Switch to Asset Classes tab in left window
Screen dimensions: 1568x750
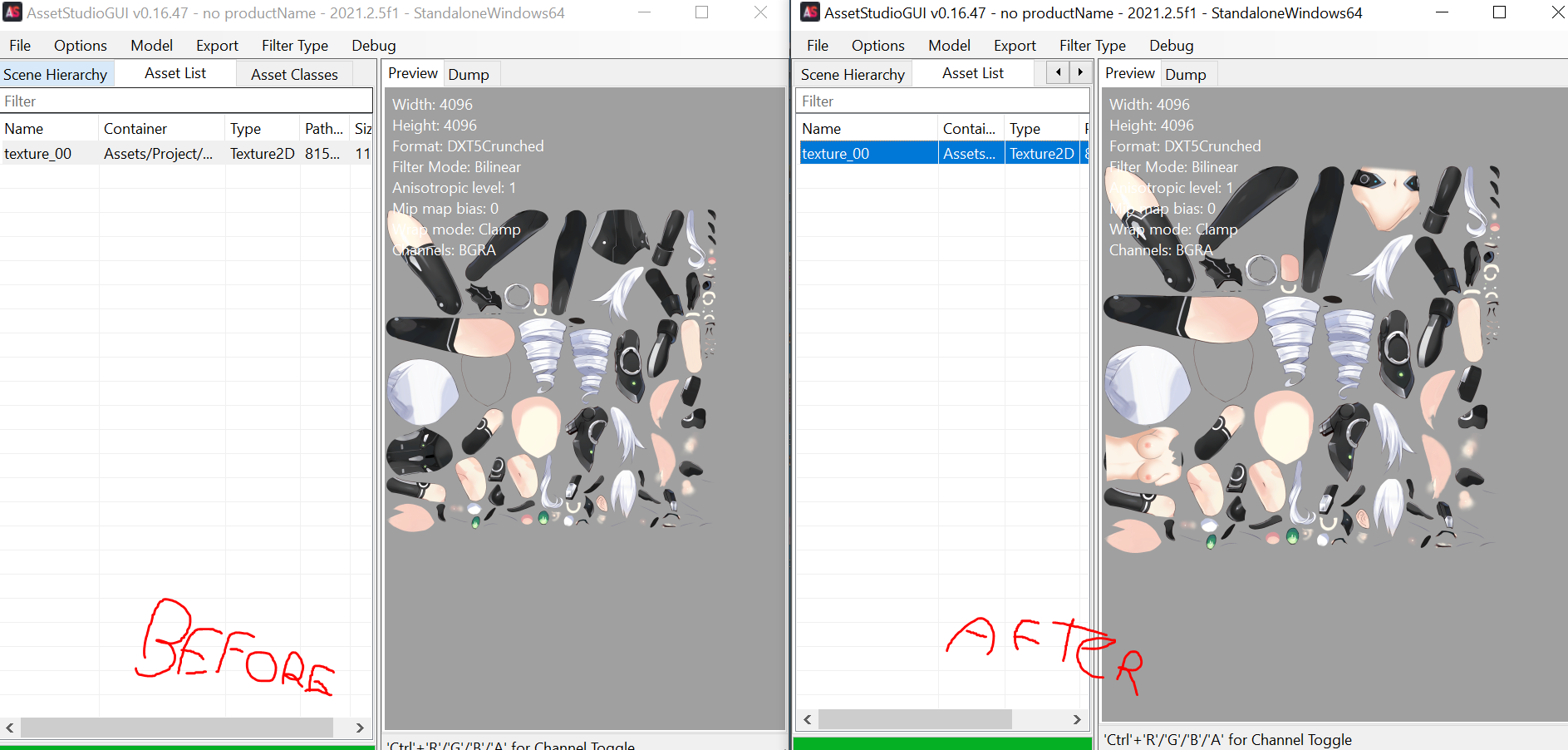(294, 74)
